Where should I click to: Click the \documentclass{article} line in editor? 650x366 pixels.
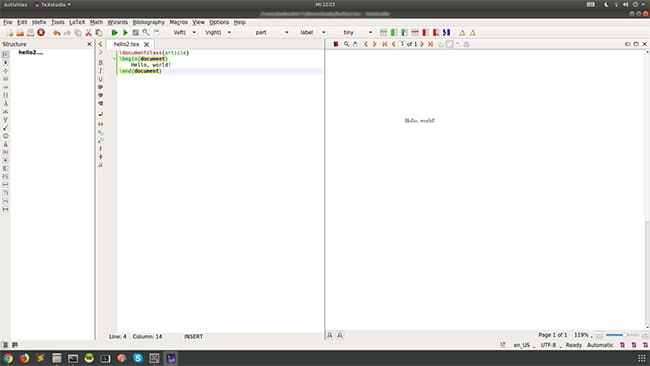coord(154,53)
